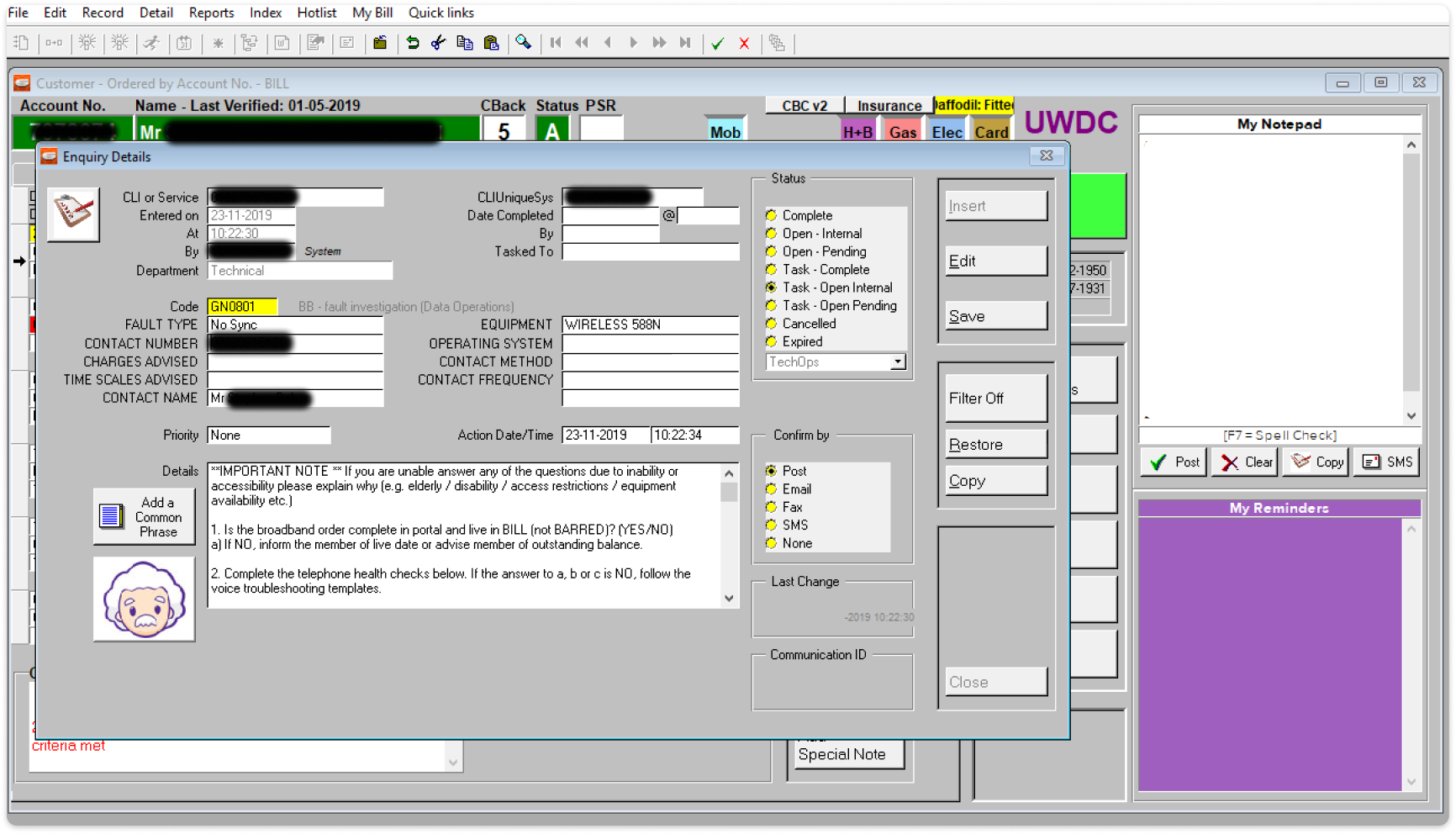The height and width of the screenshot is (834, 1456).
Task: Select the Open - Pending status option
Action: pyautogui.click(x=771, y=251)
